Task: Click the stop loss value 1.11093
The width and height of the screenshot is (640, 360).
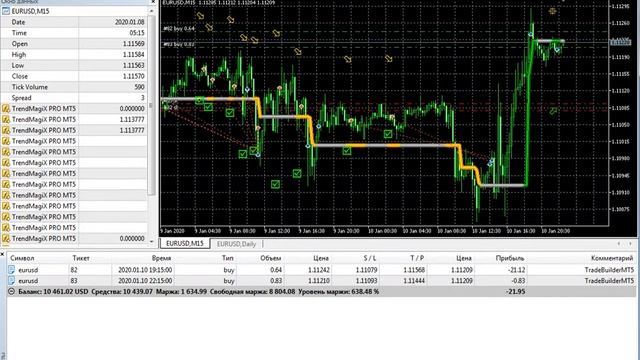Action: [366, 281]
